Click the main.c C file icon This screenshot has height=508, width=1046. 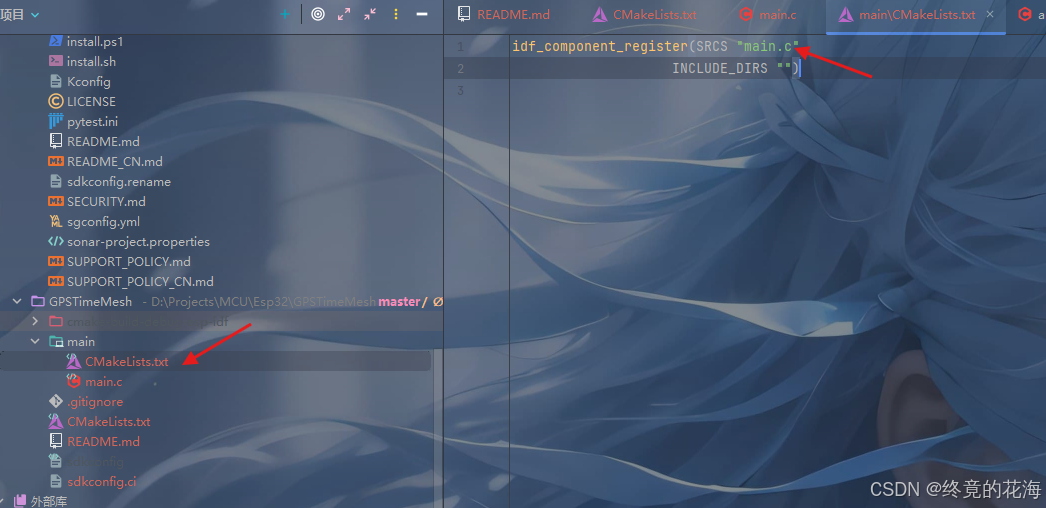pyautogui.click(x=73, y=381)
